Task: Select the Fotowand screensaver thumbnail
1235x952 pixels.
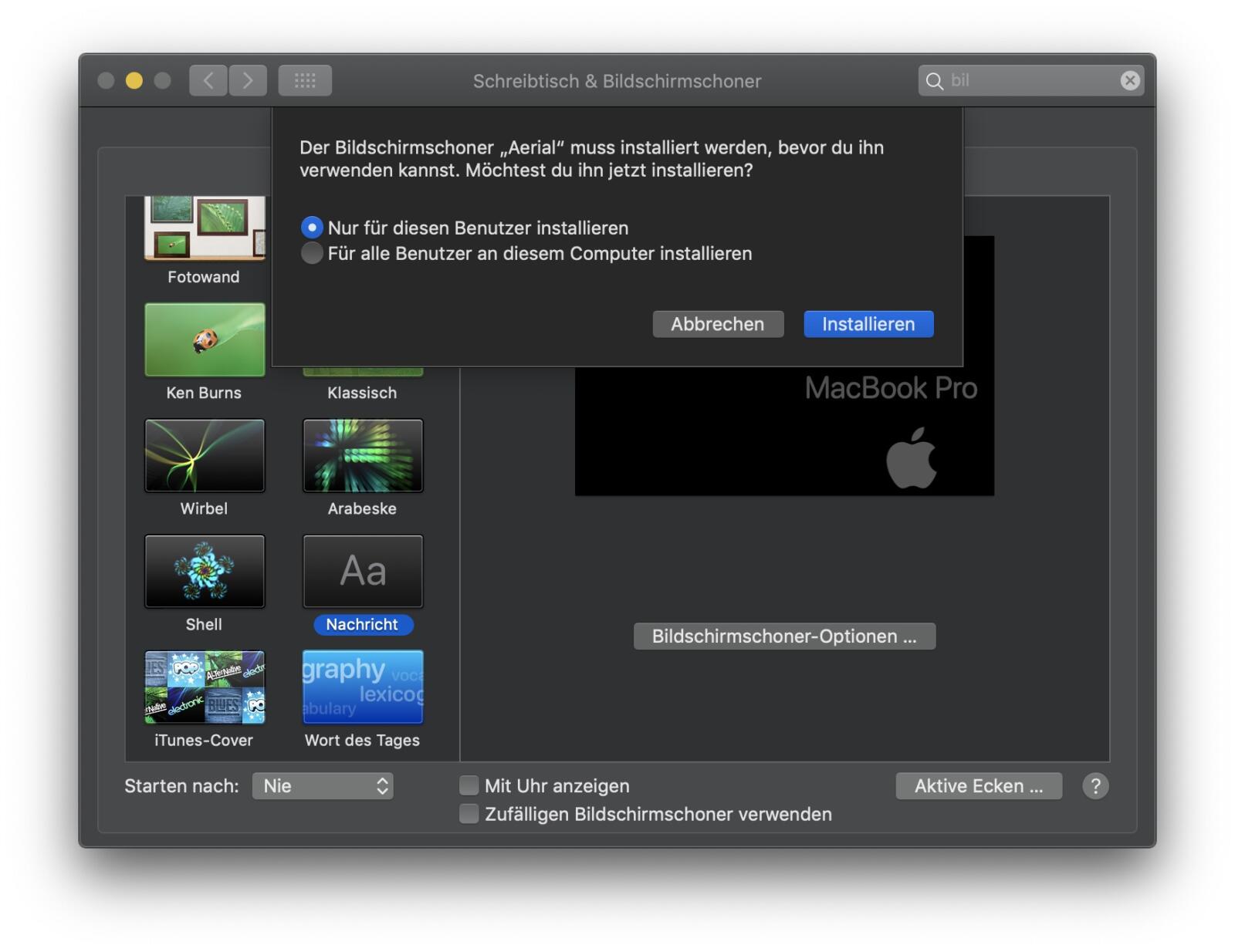Action: click(x=205, y=228)
